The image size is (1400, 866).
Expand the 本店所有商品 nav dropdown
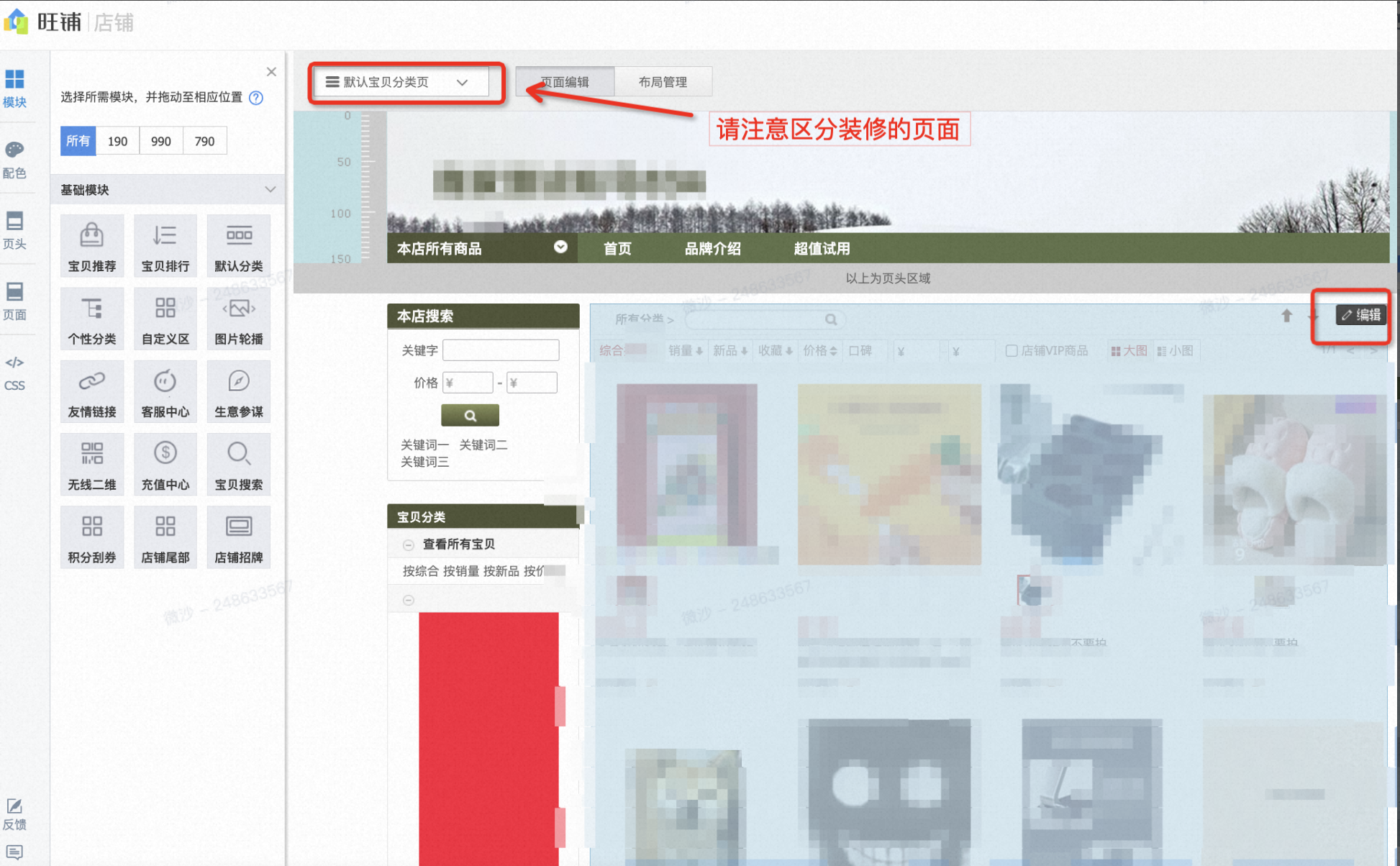pyautogui.click(x=560, y=247)
